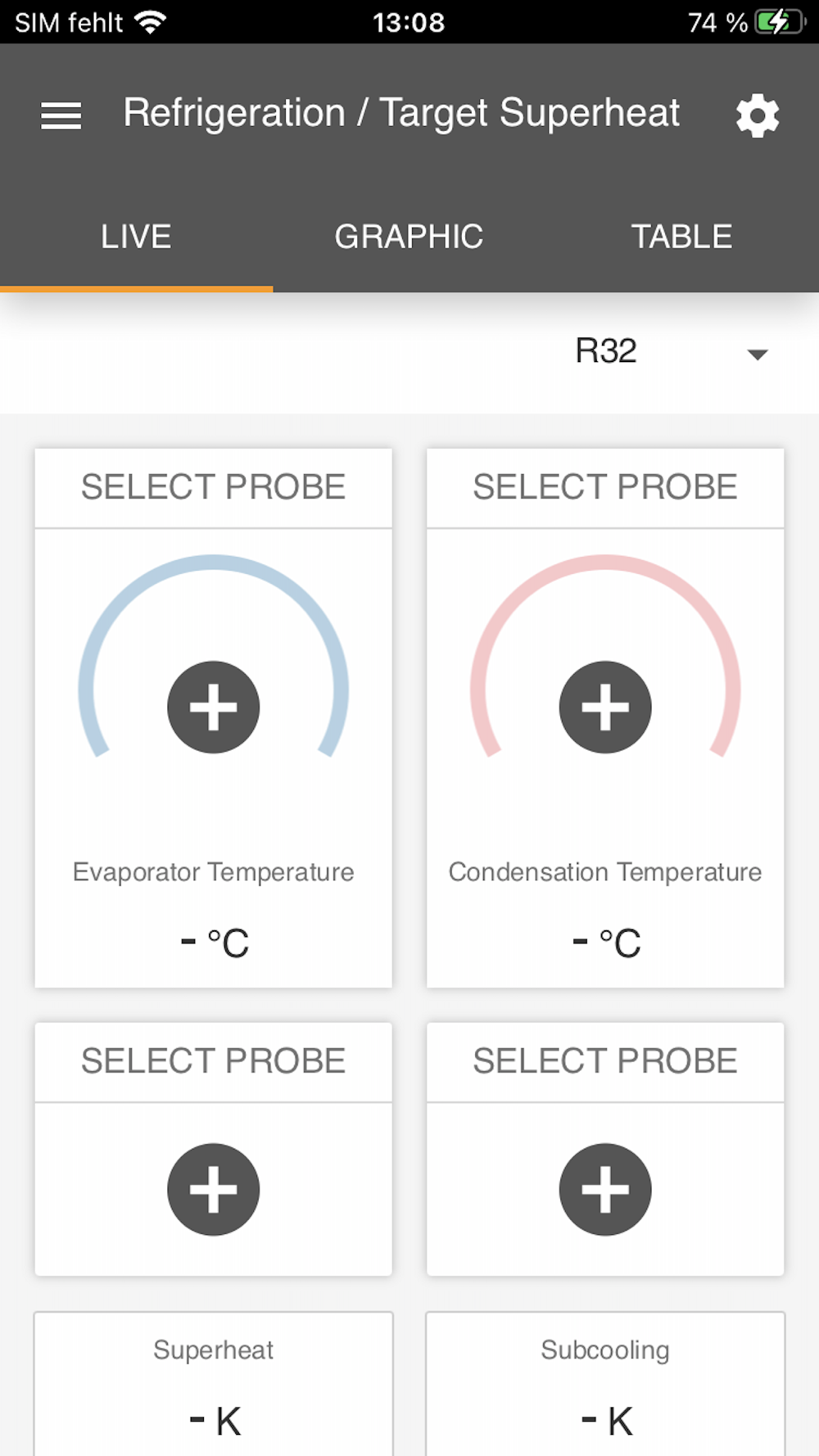Tap the Superheat value card
The height and width of the screenshot is (1456, 819).
pos(214,1384)
